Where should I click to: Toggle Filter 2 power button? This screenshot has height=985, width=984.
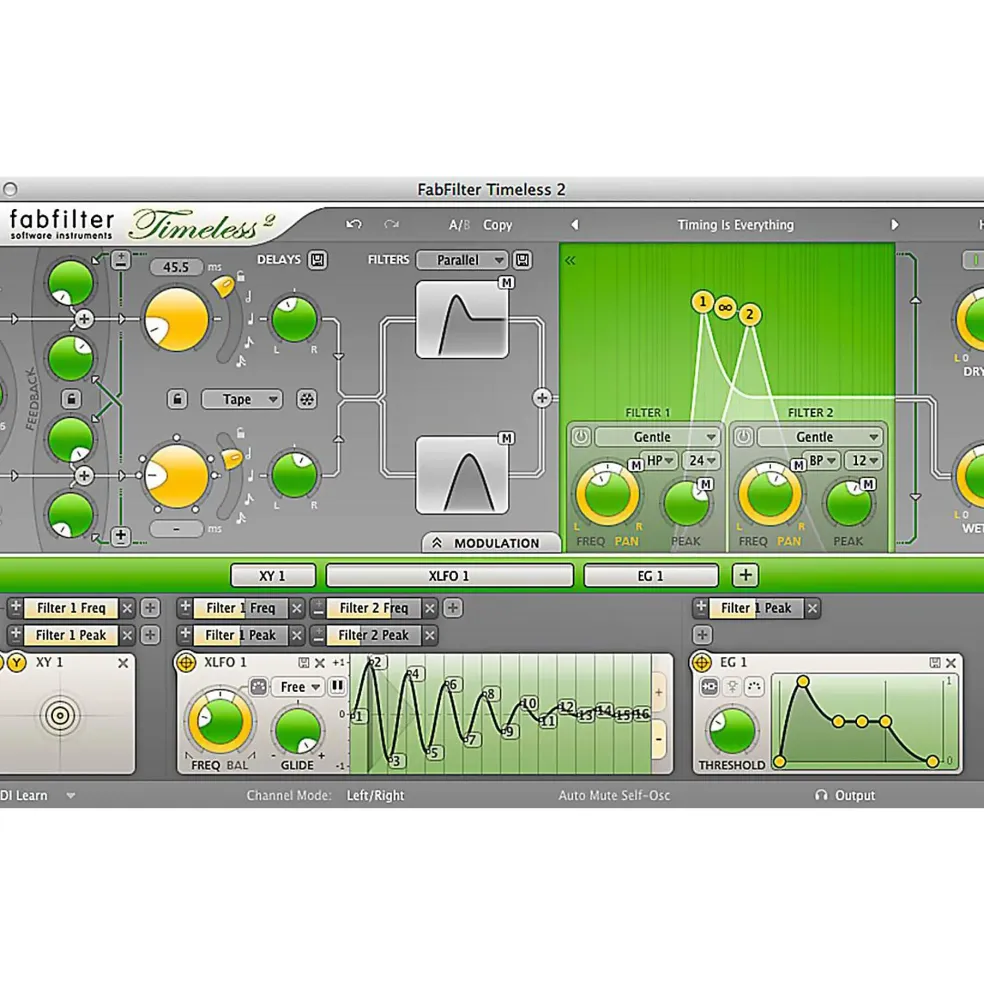tap(744, 436)
